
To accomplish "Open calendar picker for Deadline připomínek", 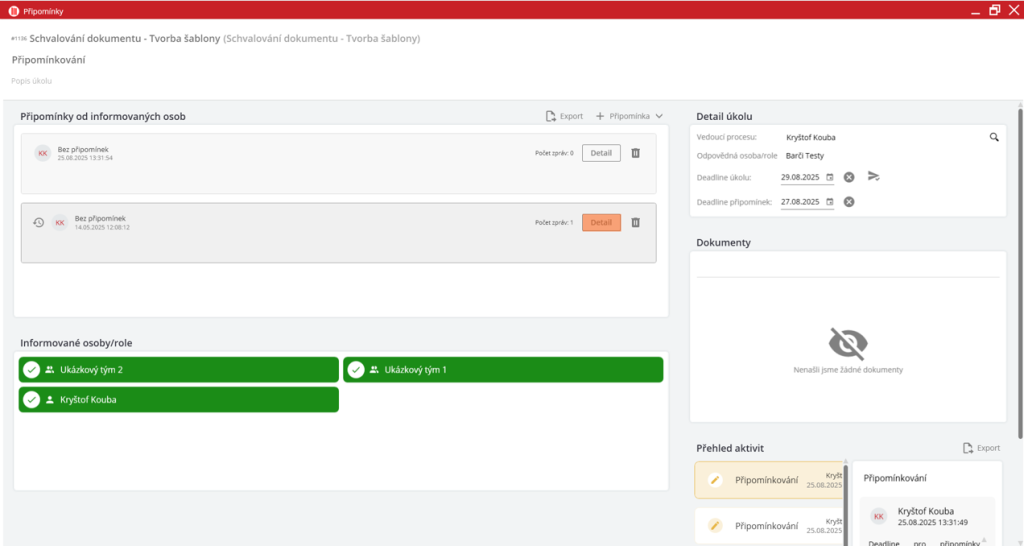I will [829, 202].
